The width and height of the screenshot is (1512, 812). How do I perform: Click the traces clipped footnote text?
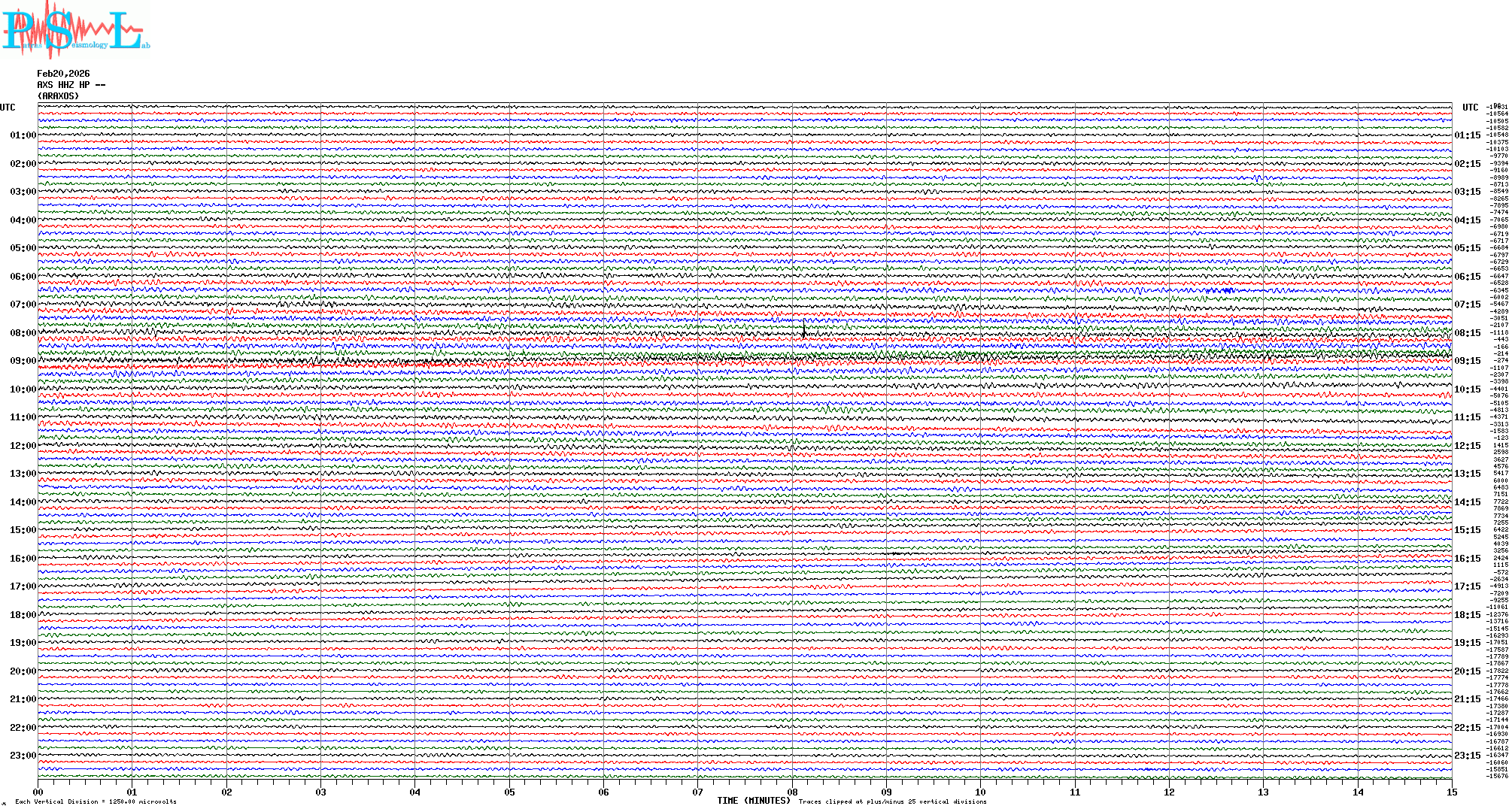click(x=892, y=801)
